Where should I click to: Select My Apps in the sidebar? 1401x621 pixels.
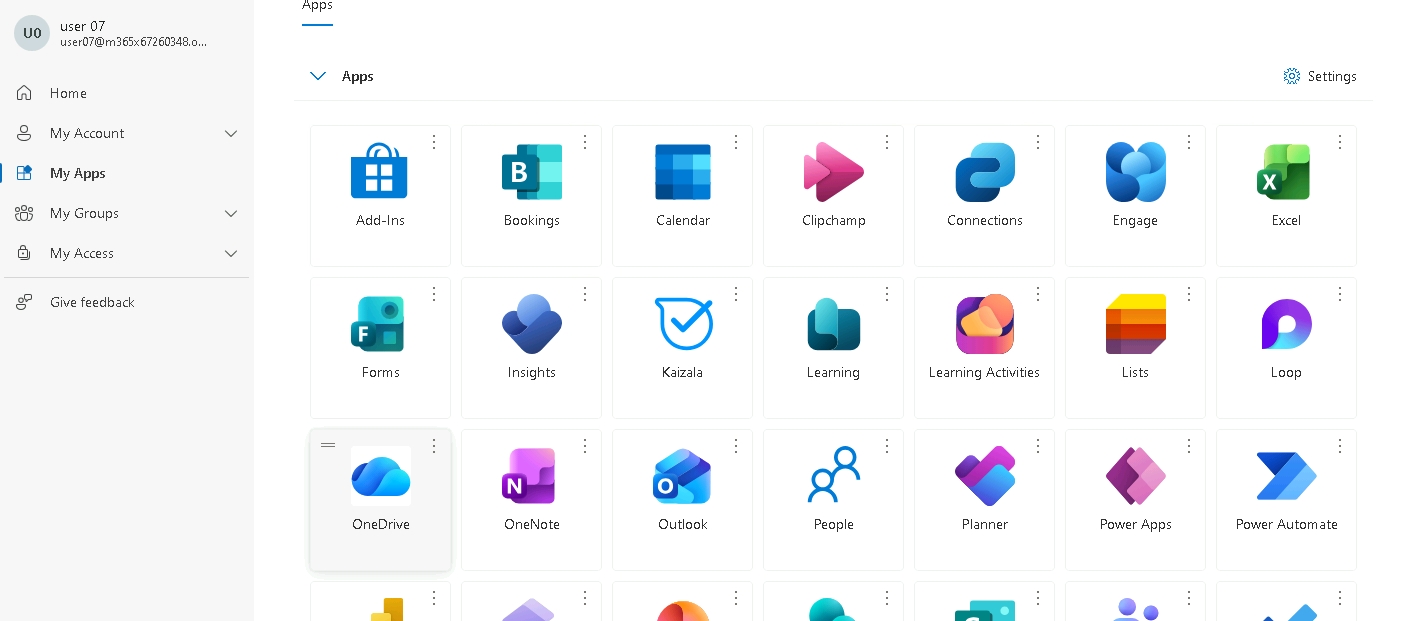[125, 173]
